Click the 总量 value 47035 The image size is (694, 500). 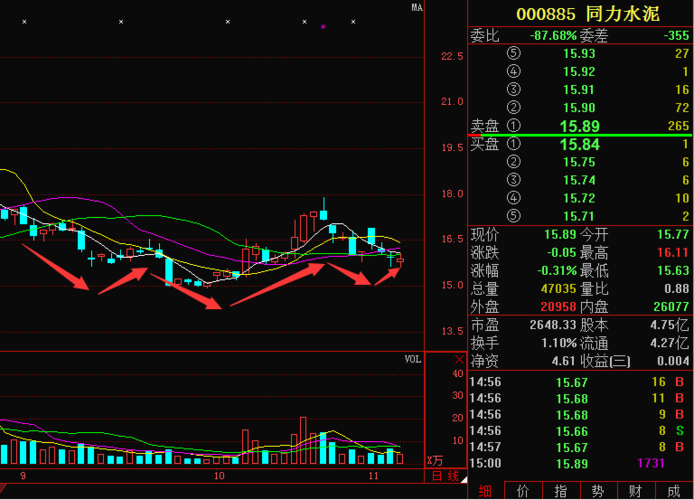(x=559, y=288)
